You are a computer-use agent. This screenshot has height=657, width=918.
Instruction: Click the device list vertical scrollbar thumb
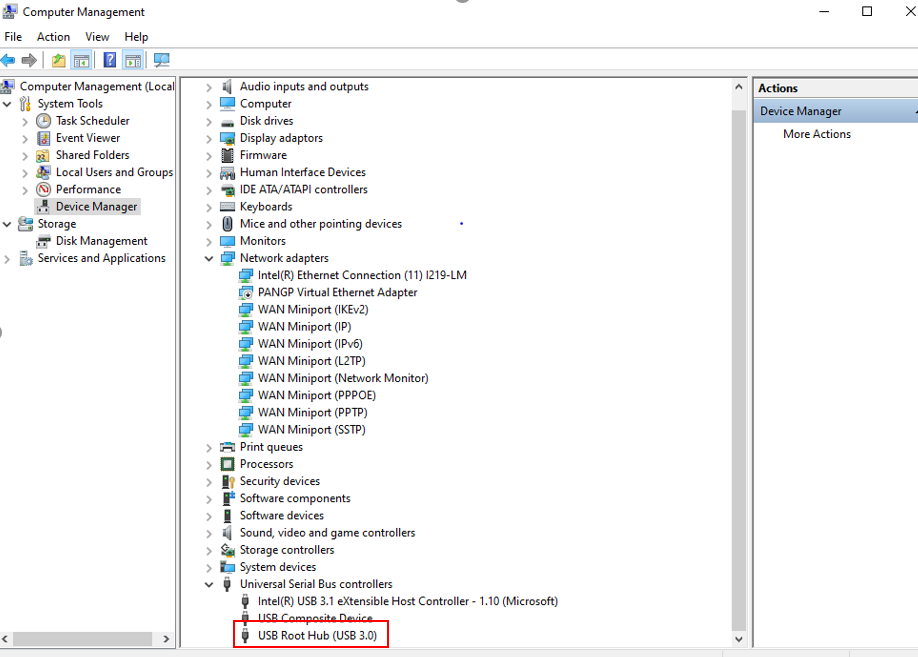[739, 370]
